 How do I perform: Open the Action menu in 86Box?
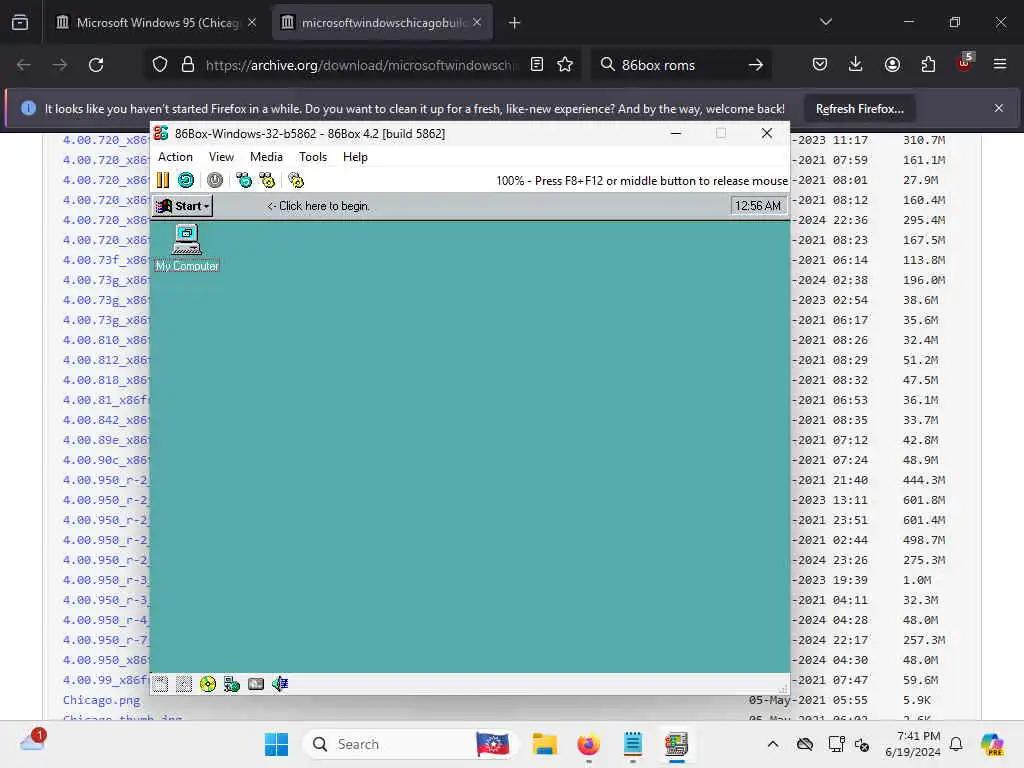[175, 157]
